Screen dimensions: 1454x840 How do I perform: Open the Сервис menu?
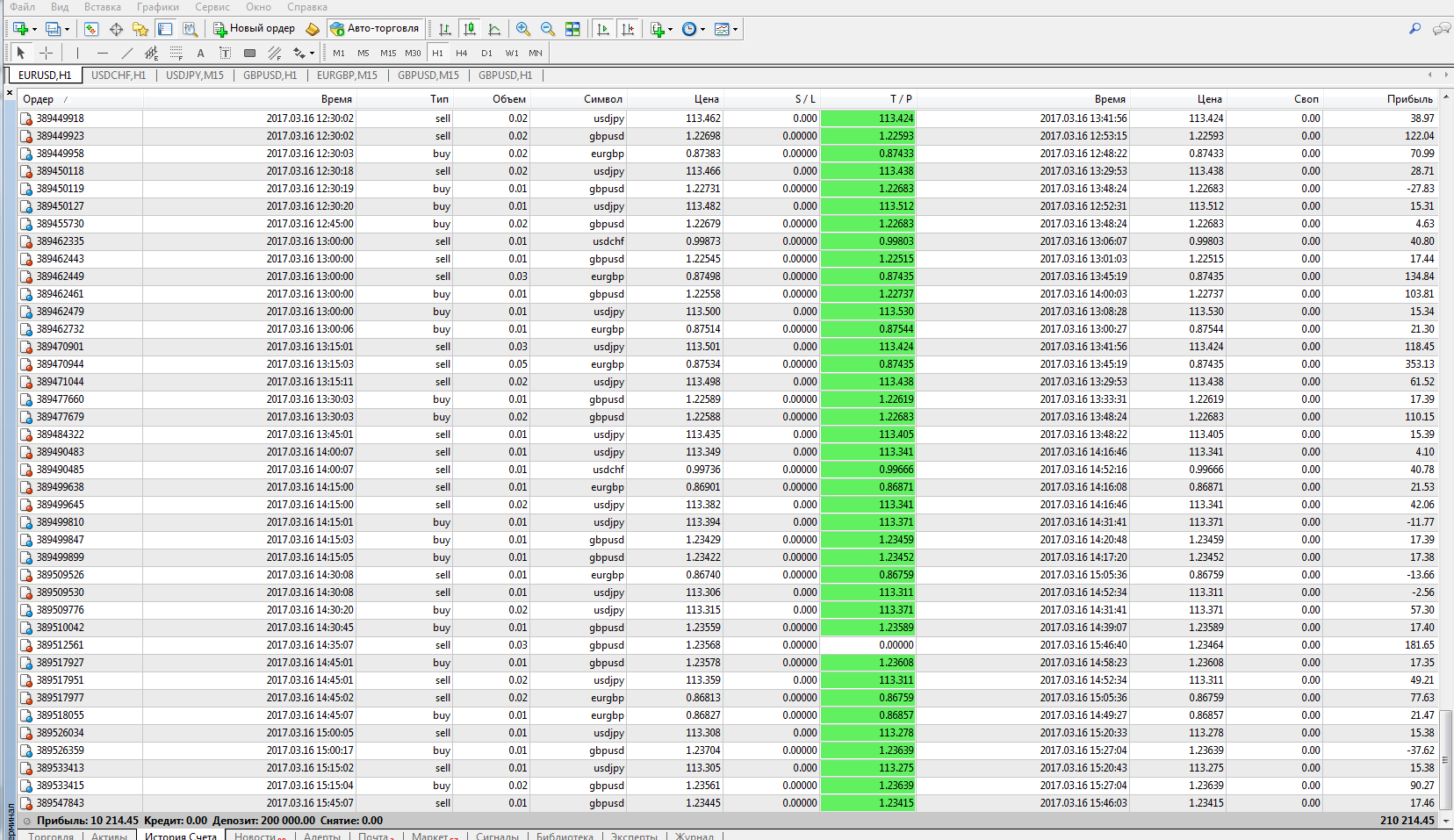[x=212, y=7]
